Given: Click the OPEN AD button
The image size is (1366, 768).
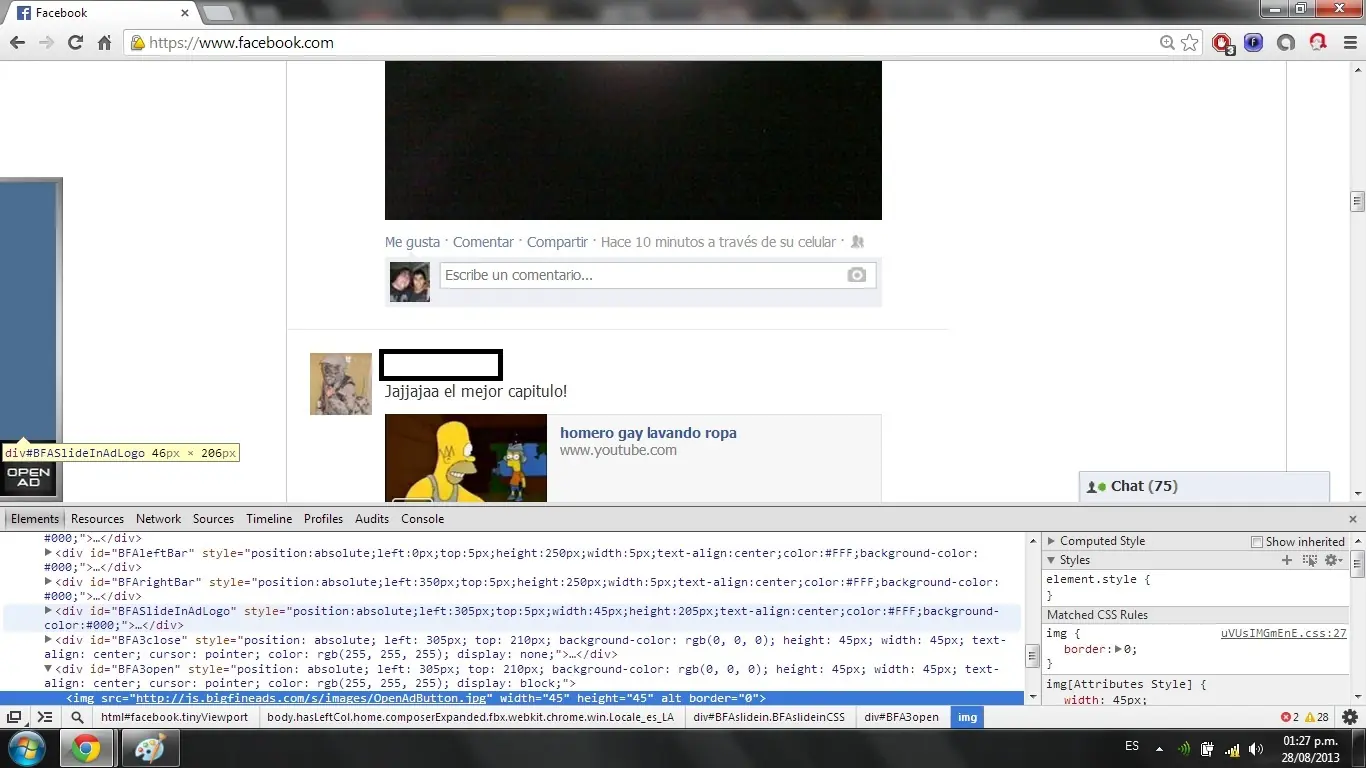Looking at the screenshot, I should (28, 478).
